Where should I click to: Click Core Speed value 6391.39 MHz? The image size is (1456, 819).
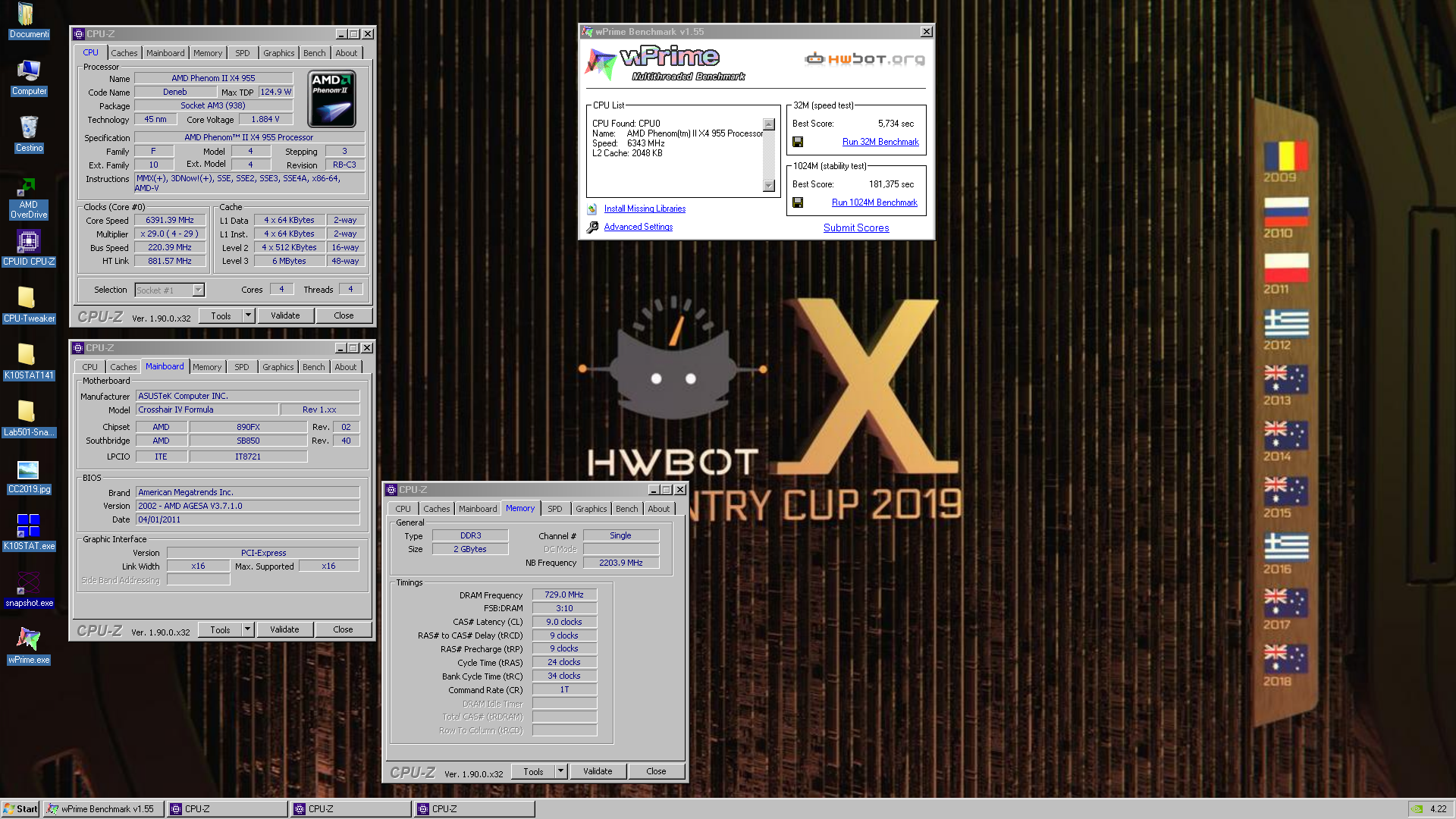(x=170, y=220)
